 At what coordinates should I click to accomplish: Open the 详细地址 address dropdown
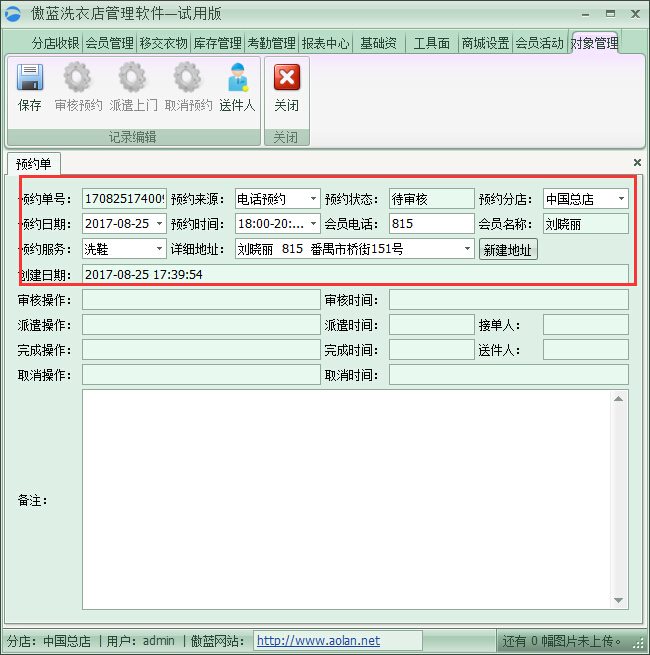coord(467,249)
